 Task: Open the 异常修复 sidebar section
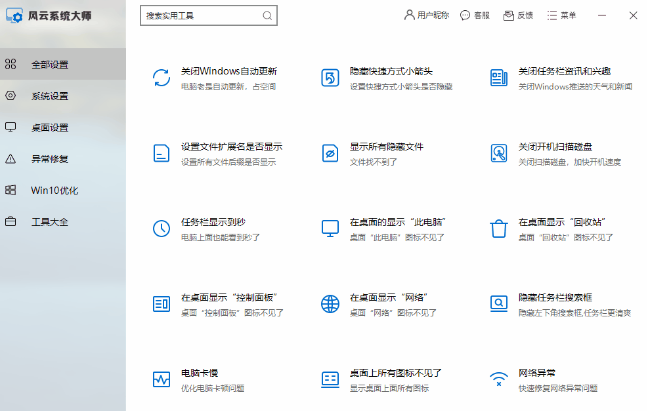click(49, 158)
